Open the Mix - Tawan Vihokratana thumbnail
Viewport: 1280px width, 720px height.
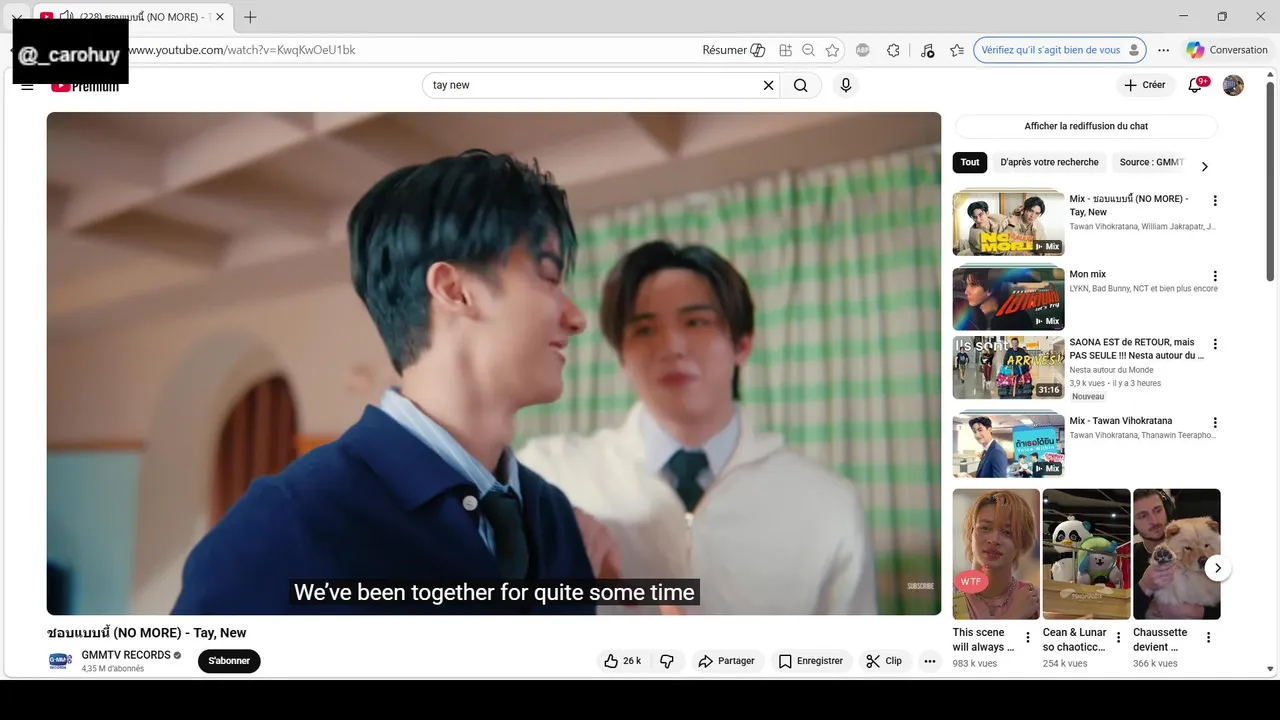[1008, 445]
